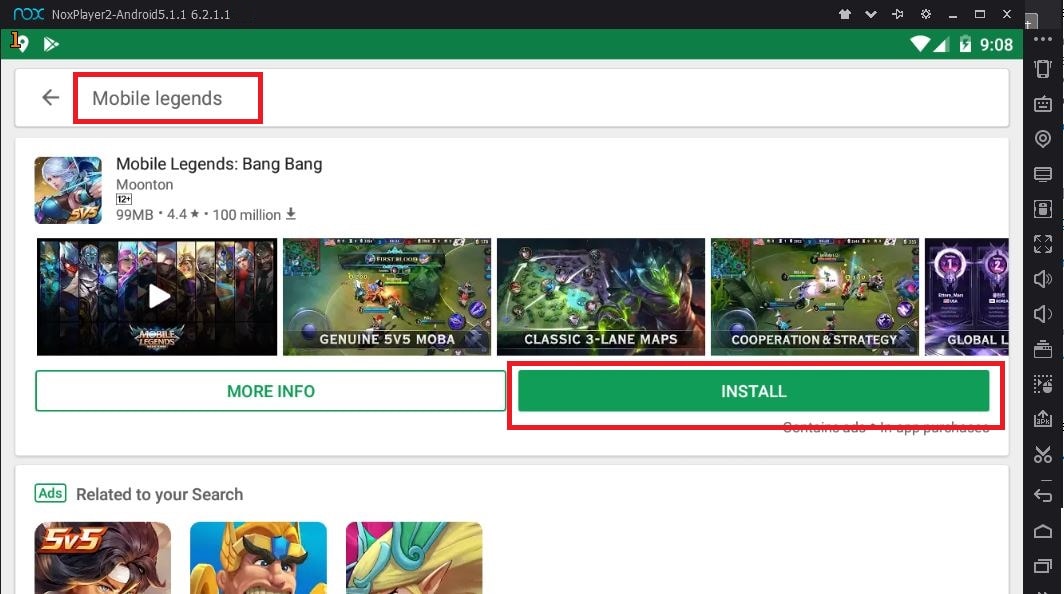Image resolution: width=1064 pixels, height=594 pixels.
Task: Click the 9:08 clock in status bar
Action: [996, 45]
